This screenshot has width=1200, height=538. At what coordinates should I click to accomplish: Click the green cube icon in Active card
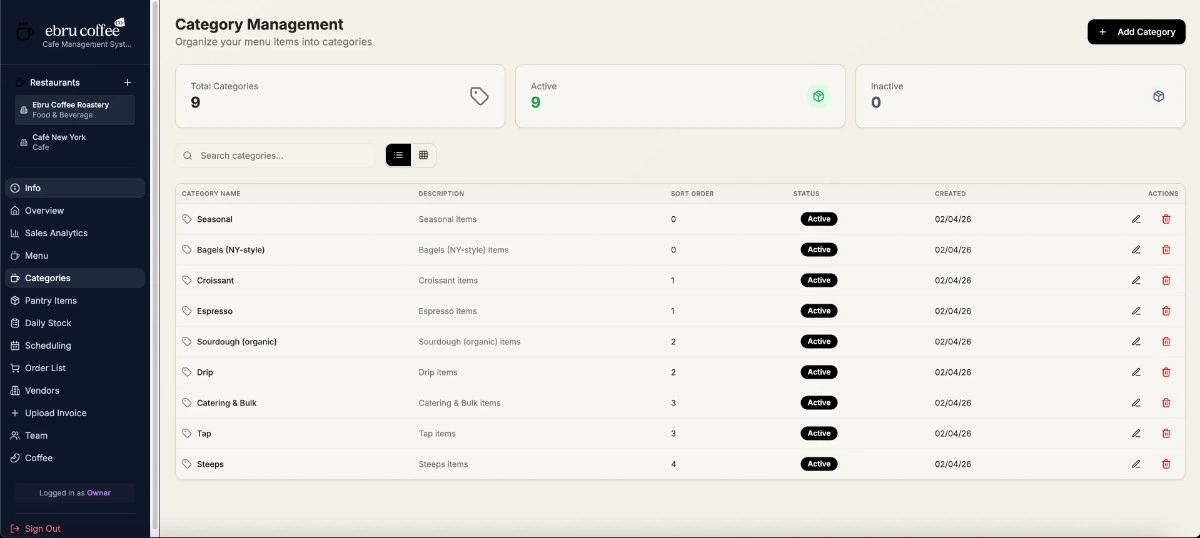[818, 96]
